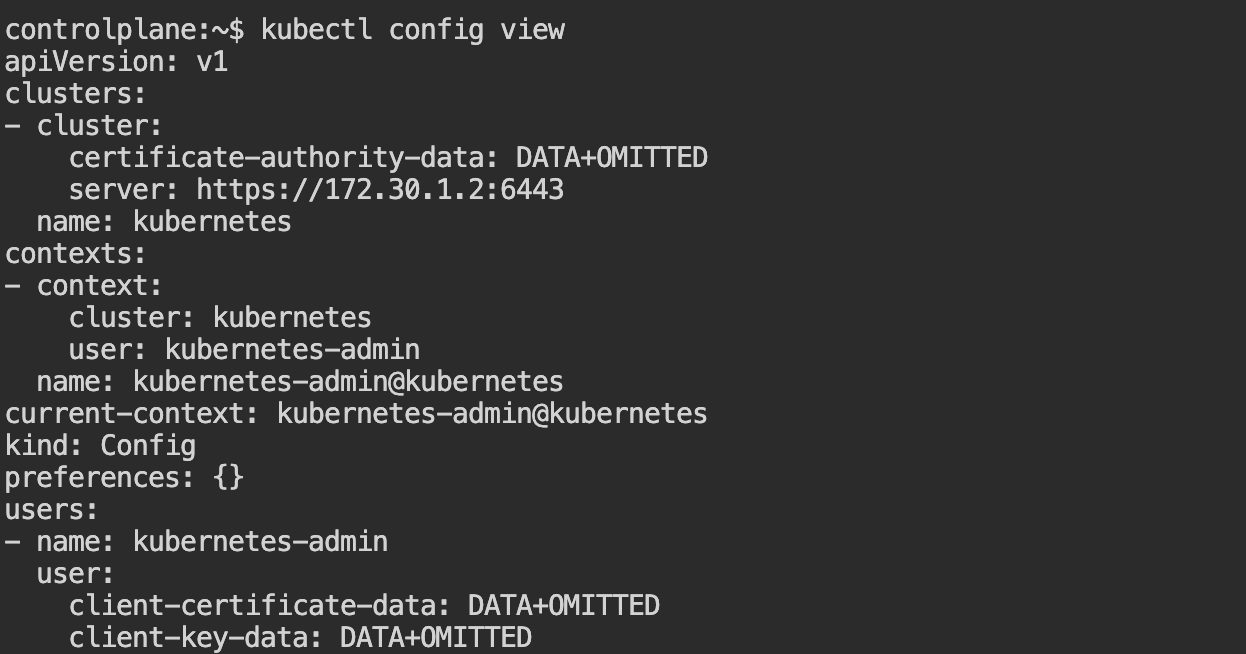Click the server URL https://172.30.1.2:6443
Screen dimensions: 1246x654
[380, 189]
